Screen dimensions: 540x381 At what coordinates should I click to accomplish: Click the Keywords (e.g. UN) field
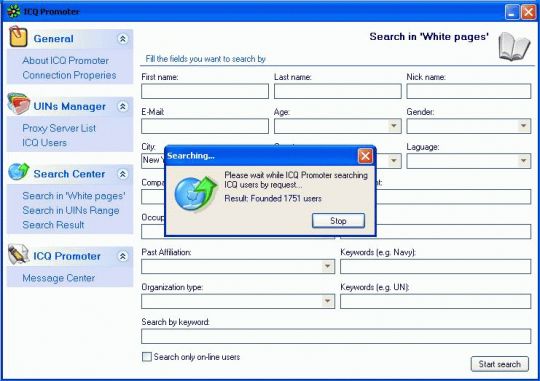tap(436, 301)
